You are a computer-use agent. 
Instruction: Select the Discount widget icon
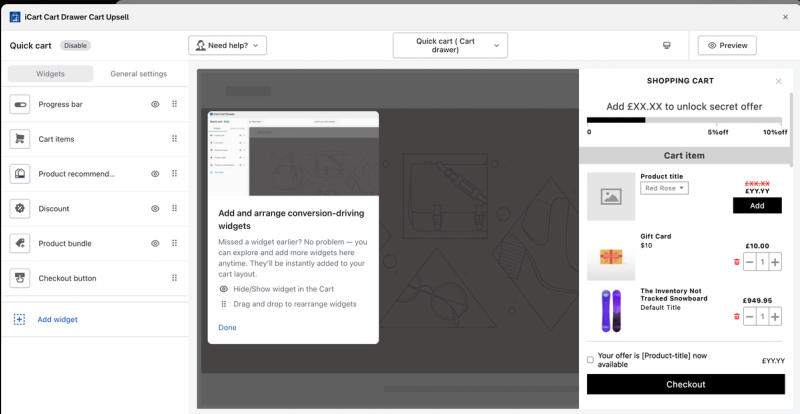click(20, 208)
